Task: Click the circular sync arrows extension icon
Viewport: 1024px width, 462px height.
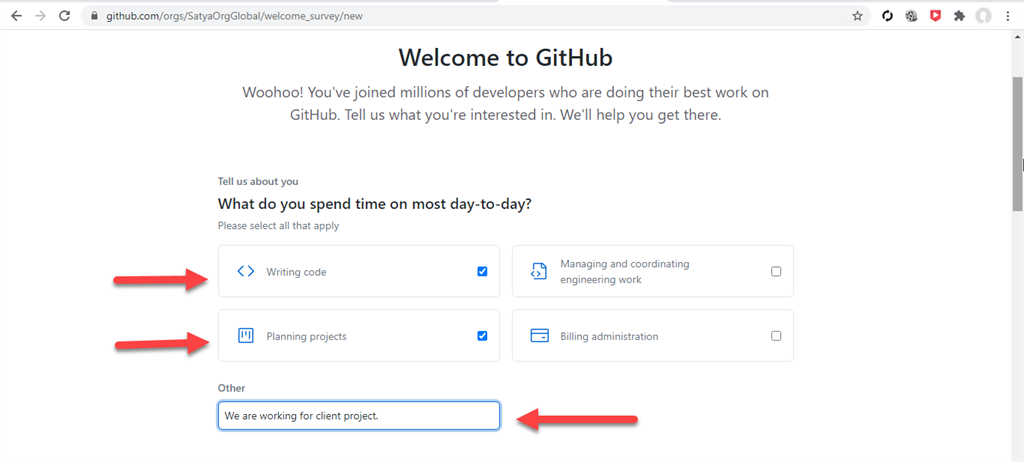Action: pyautogui.click(x=887, y=16)
